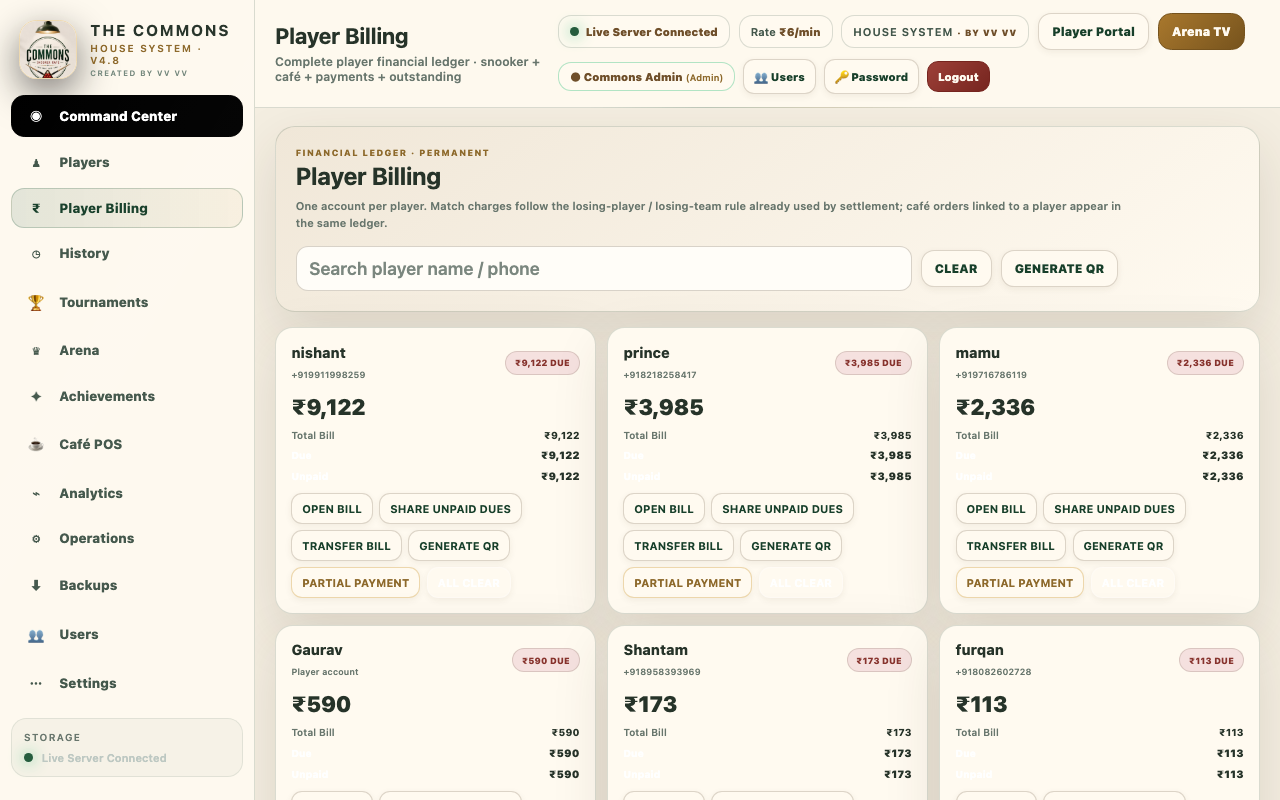Open Achievements via the star icon
This screenshot has height=800, width=1280.
(36, 396)
